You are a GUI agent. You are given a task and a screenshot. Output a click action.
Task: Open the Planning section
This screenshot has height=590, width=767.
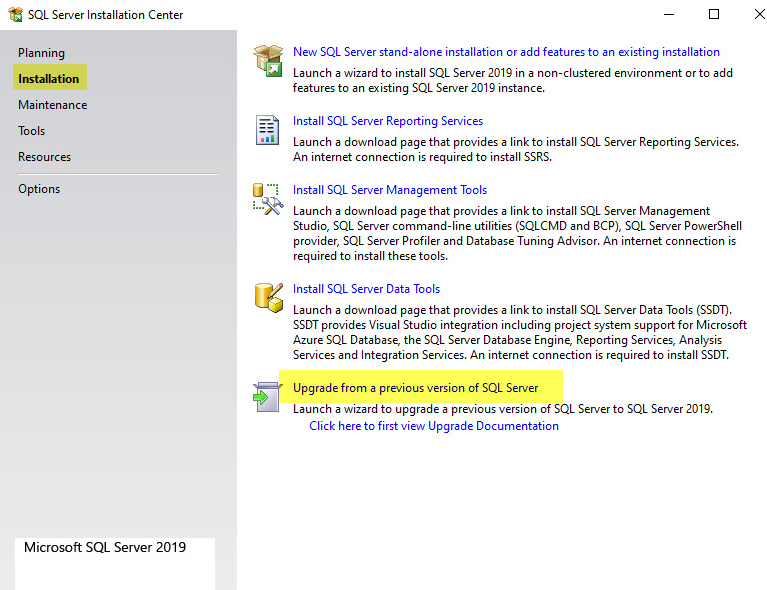(x=42, y=53)
